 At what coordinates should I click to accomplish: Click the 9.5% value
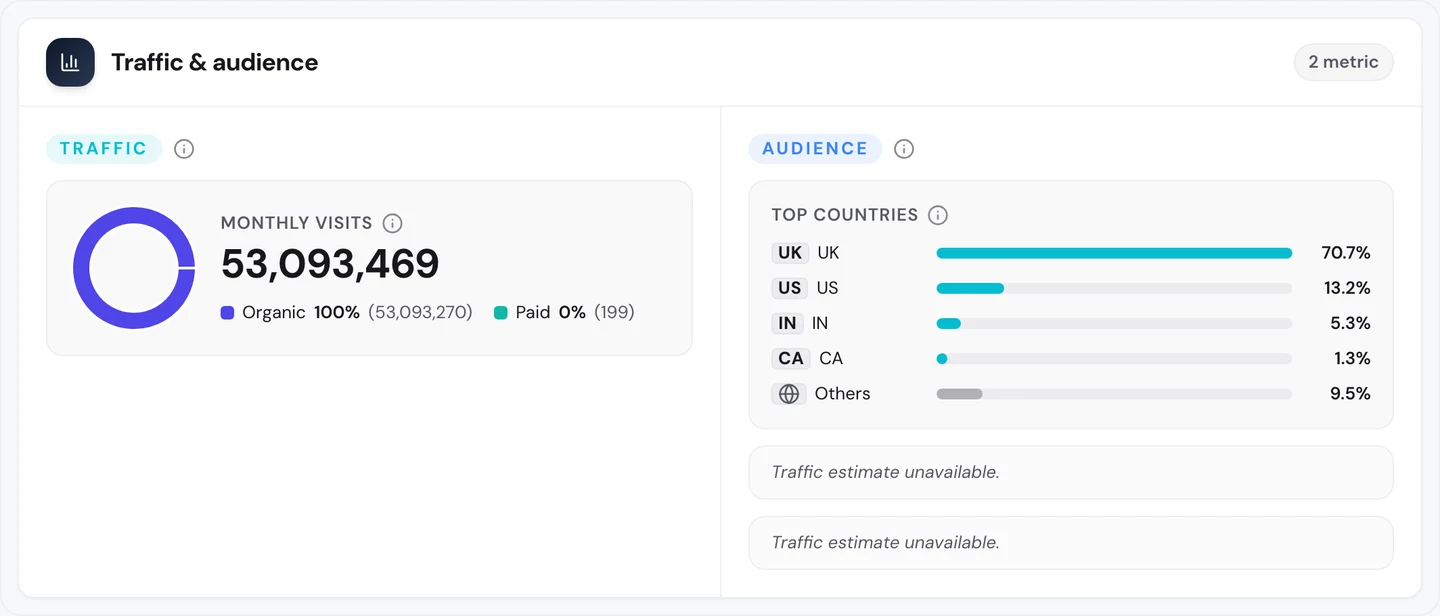(x=1351, y=394)
